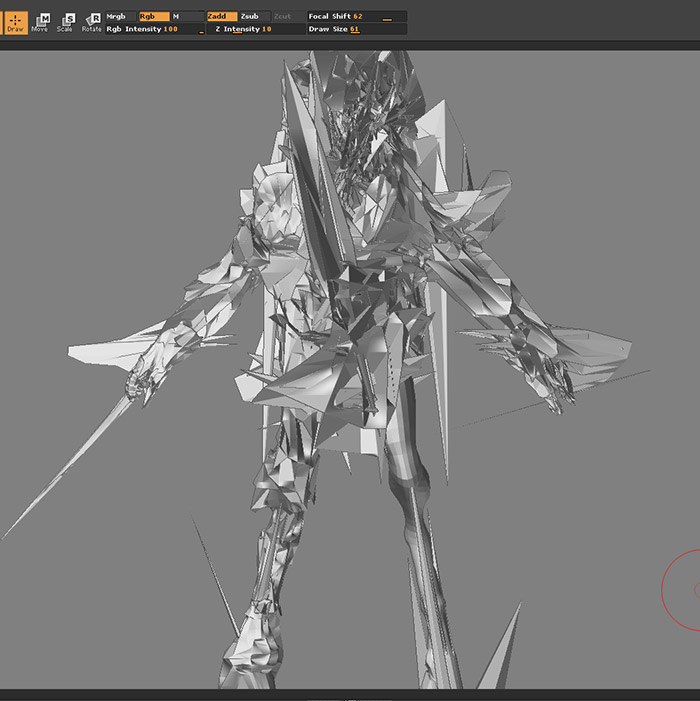Image resolution: width=700 pixels, height=701 pixels.
Task: Enable Zsub sculpting mode
Action: pos(255,17)
